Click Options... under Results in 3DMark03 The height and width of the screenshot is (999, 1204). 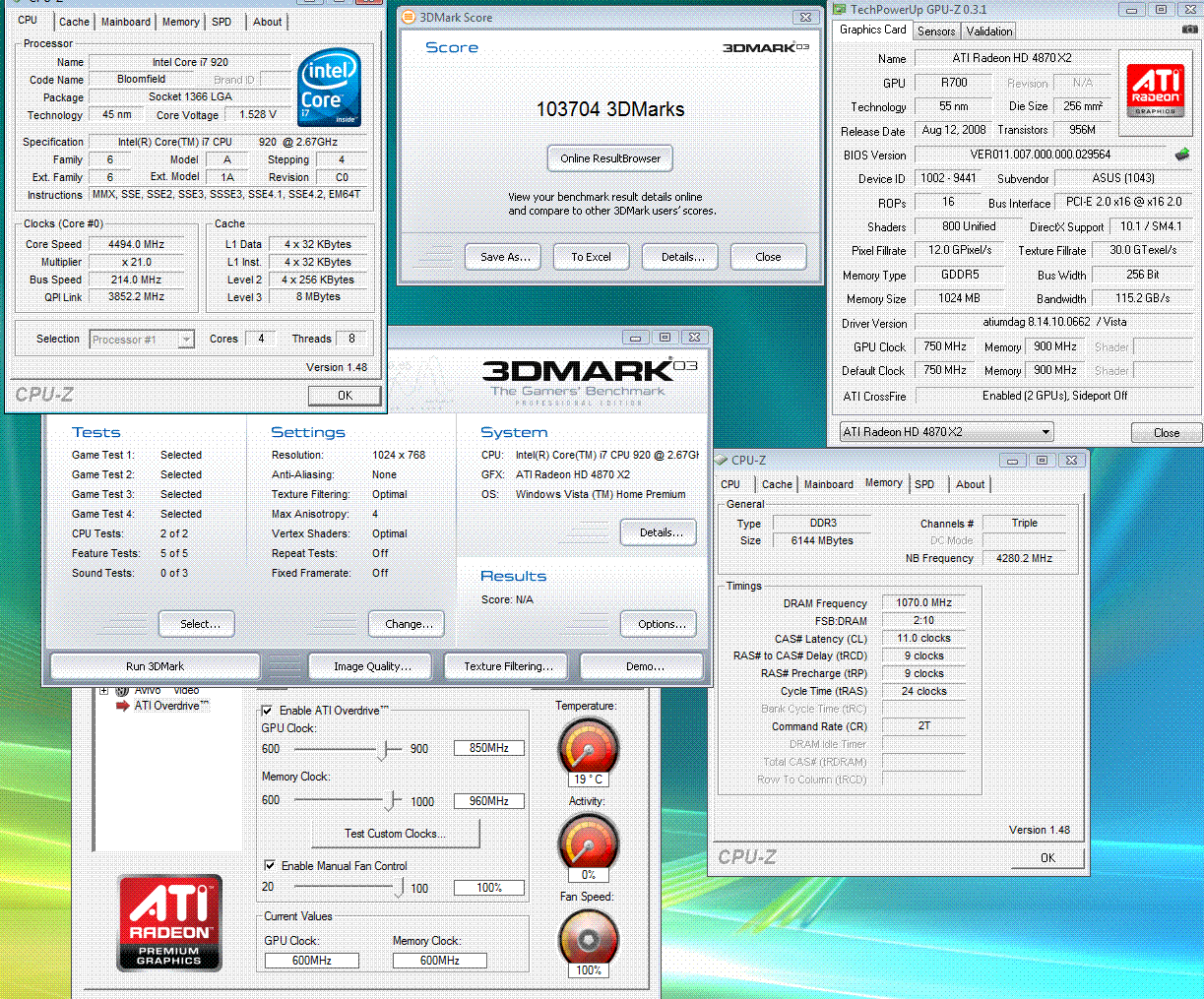point(661,624)
